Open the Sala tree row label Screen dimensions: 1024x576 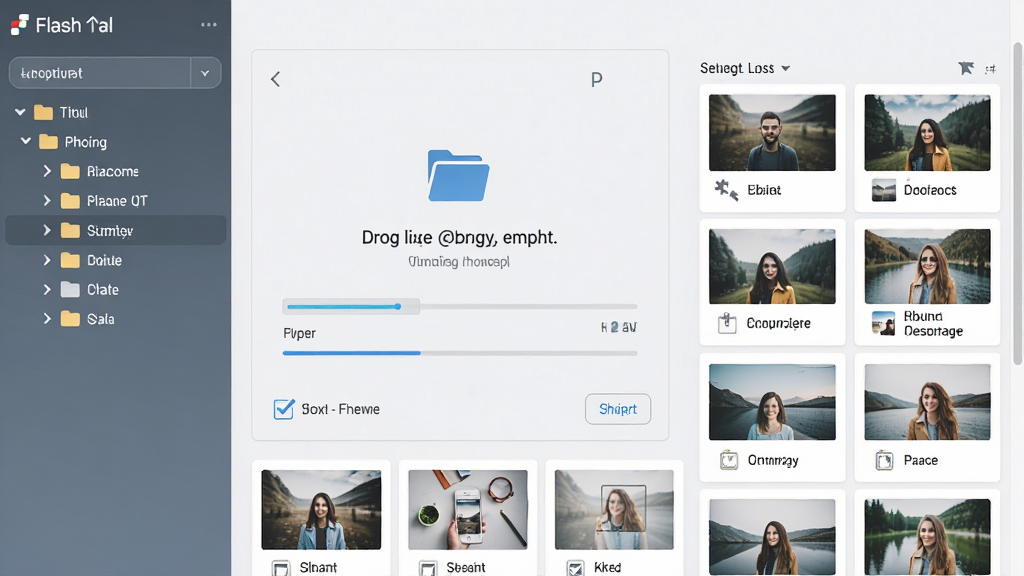[x=101, y=319]
